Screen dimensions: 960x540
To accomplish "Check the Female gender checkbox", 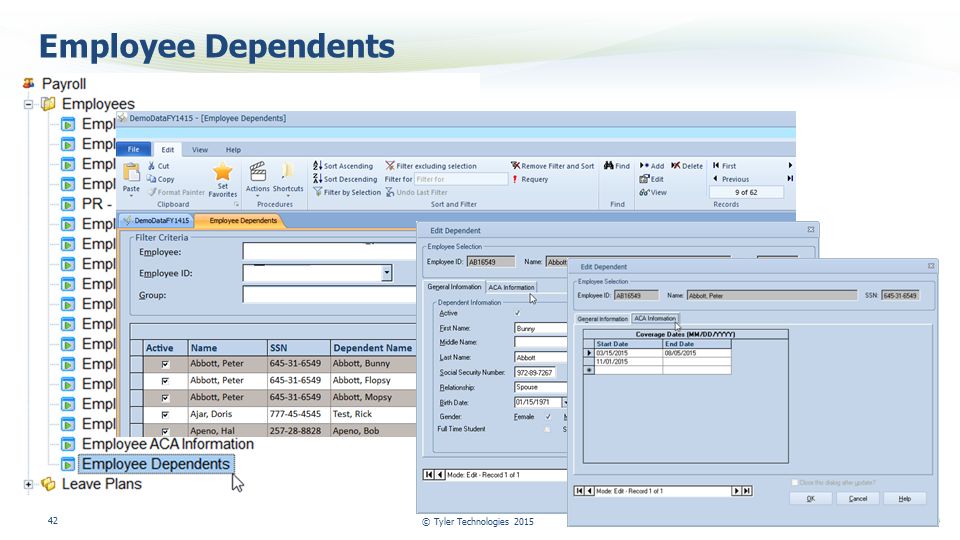I will pyautogui.click(x=548, y=417).
